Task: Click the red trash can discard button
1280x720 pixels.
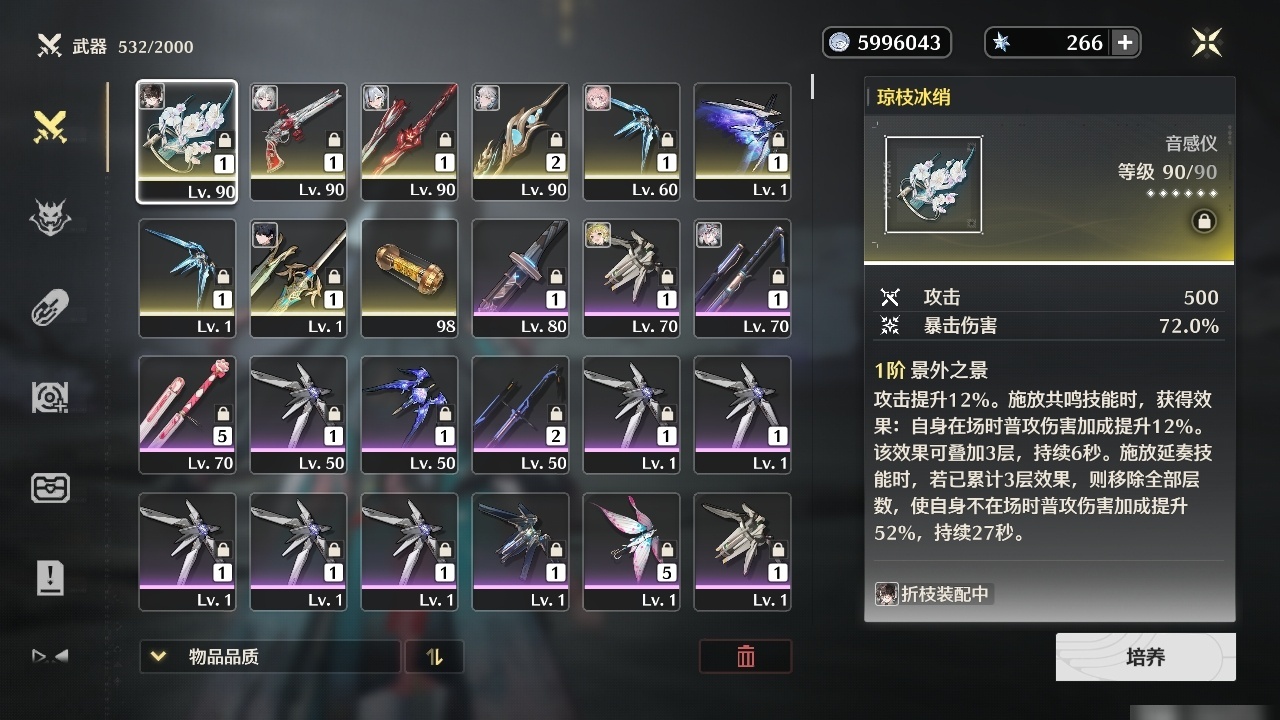Action: 745,656
